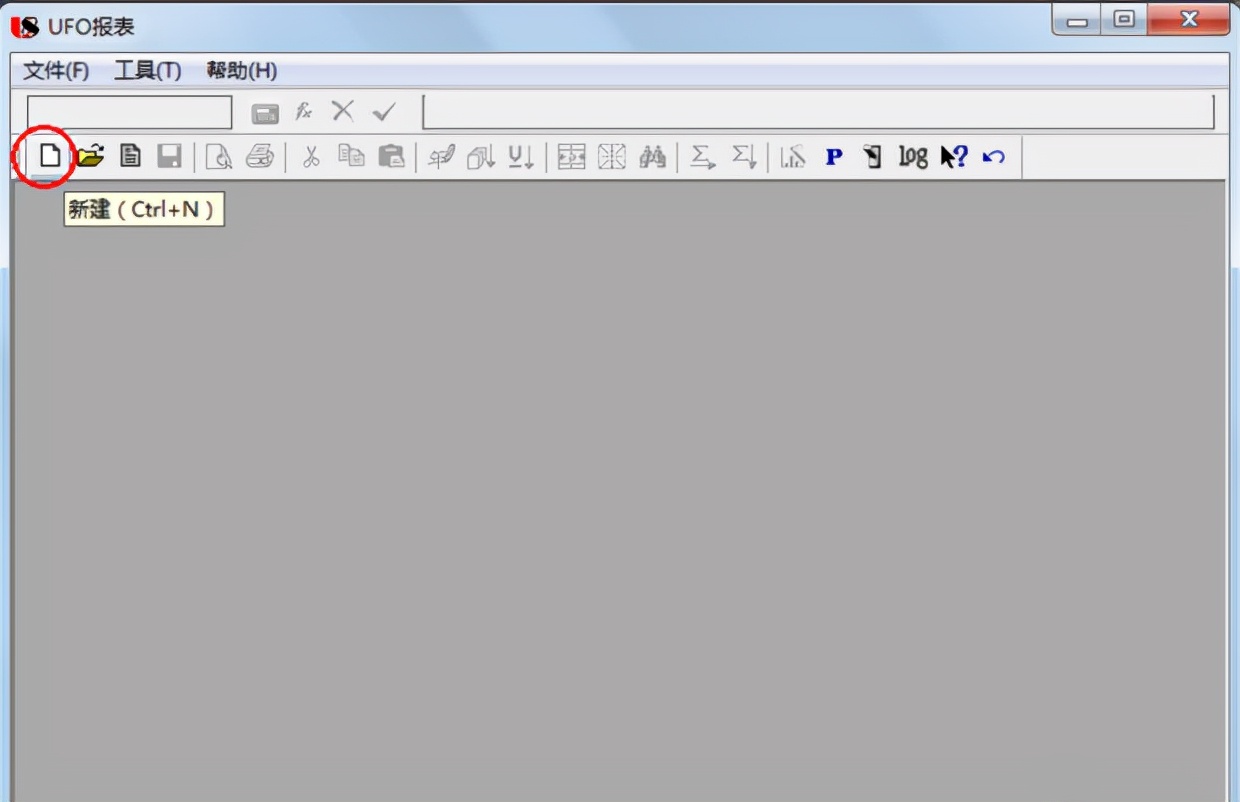The image size is (1240, 802).
Task: Minimize the UFO报表 window
Action: (x=1077, y=20)
